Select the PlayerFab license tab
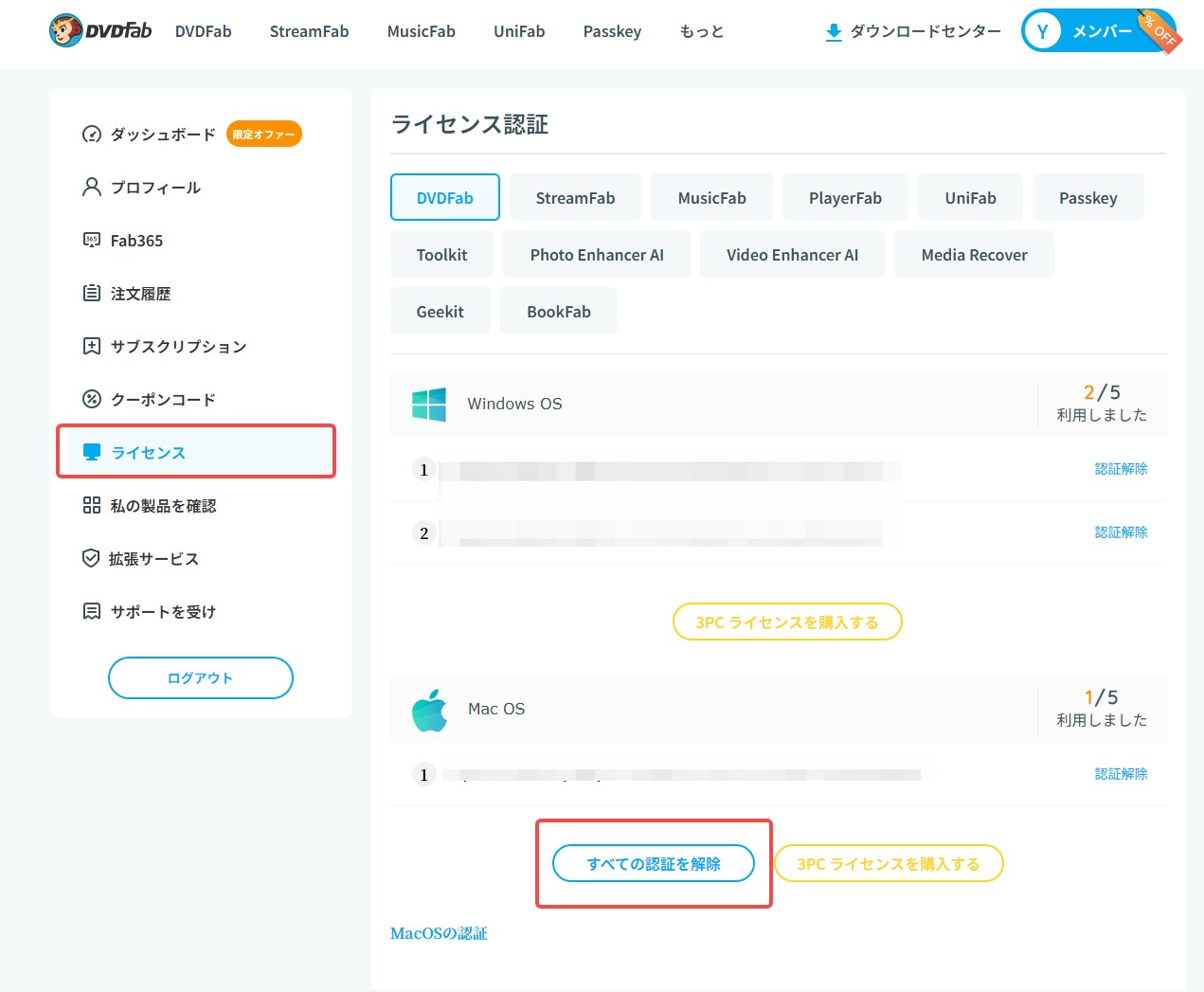 (845, 197)
